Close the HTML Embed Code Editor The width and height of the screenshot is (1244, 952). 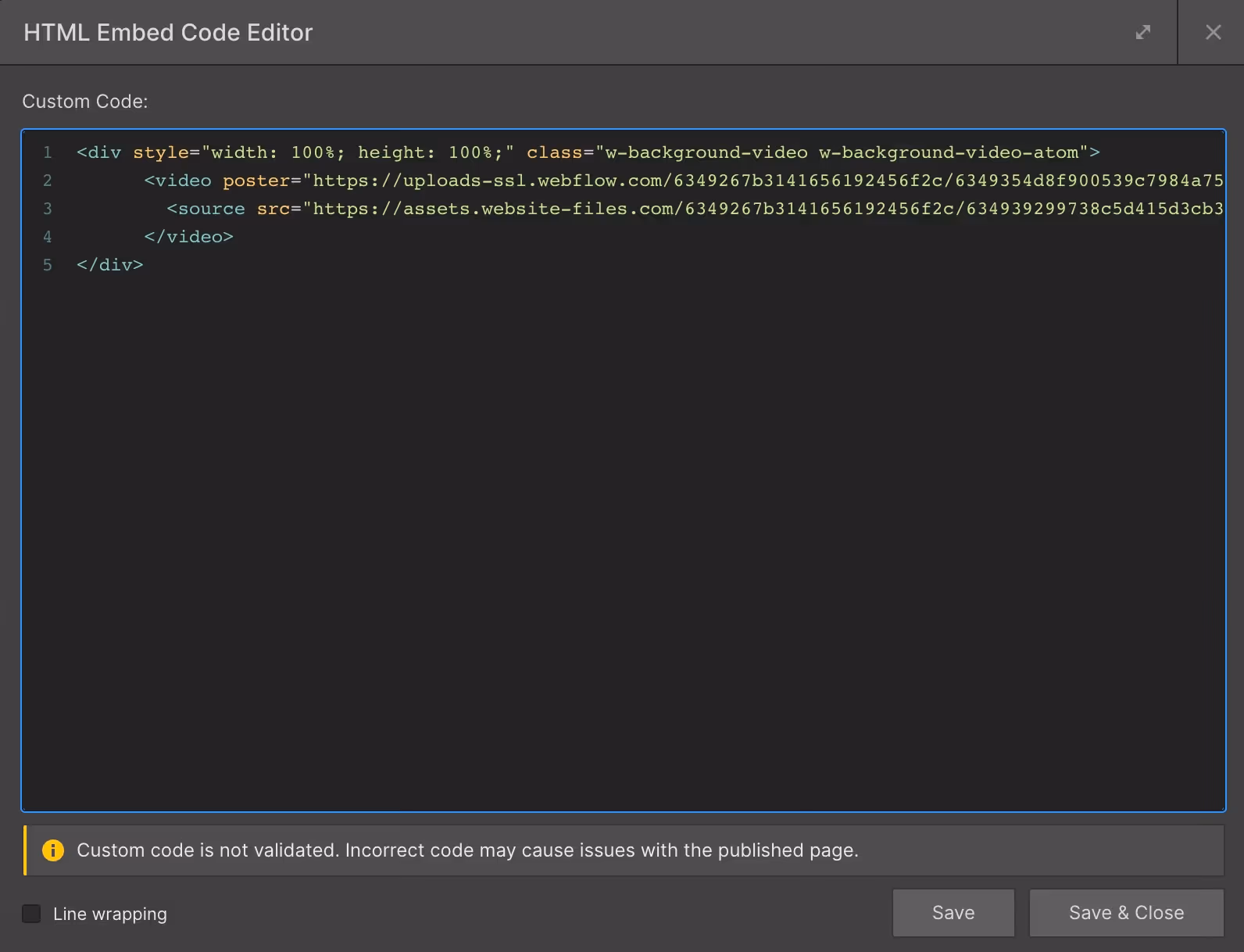pyautogui.click(x=1213, y=32)
